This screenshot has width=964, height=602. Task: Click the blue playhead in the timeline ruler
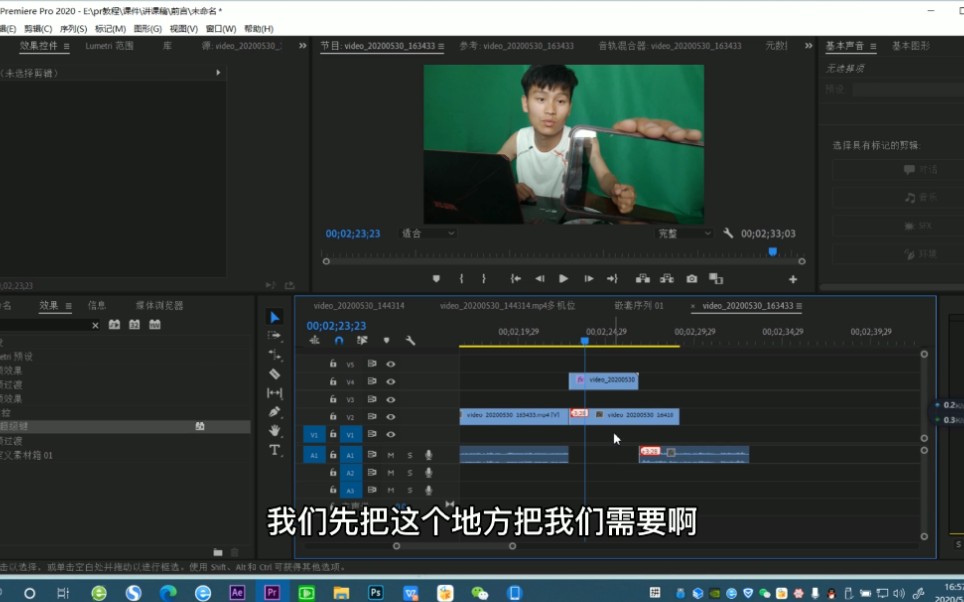(584, 340)
